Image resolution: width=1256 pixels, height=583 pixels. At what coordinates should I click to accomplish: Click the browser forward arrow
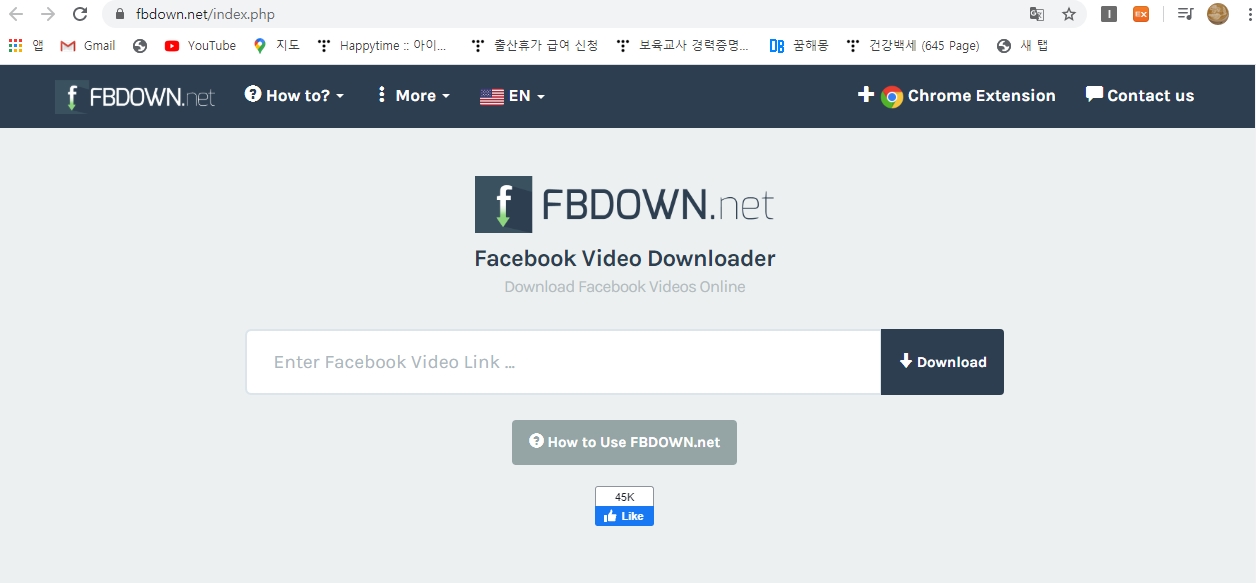coord(48,14)
